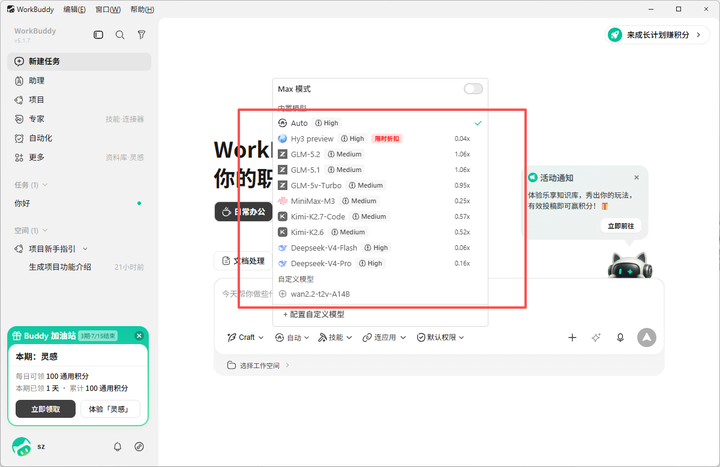Select custom model wan2.2-t2v-A14B
720x467 pixels.
pyautogui.click(x=380, y=294)
